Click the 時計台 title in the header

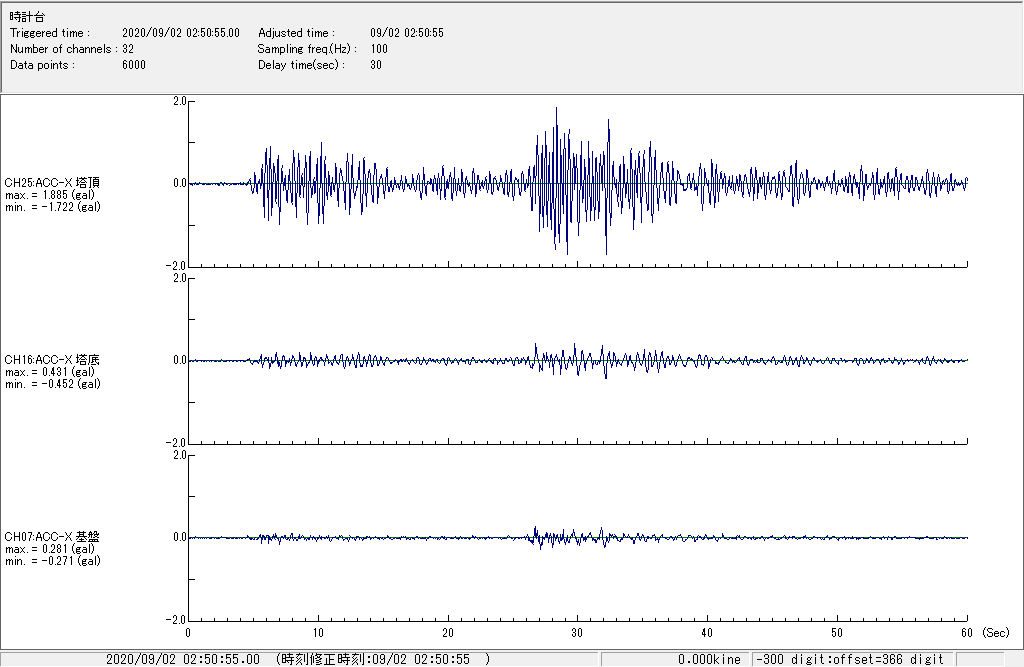pyautogui.click(x=27, y=17)
